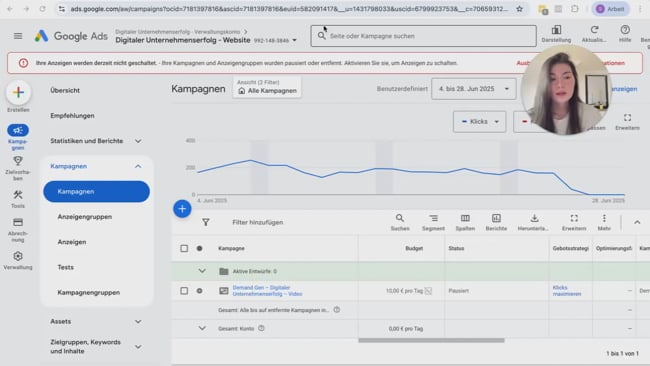Image resolution: width=650 pixels, height=366 pixels.
Task: Click the Alle Kampagnen view filter button
Action: tap(267, 87)
